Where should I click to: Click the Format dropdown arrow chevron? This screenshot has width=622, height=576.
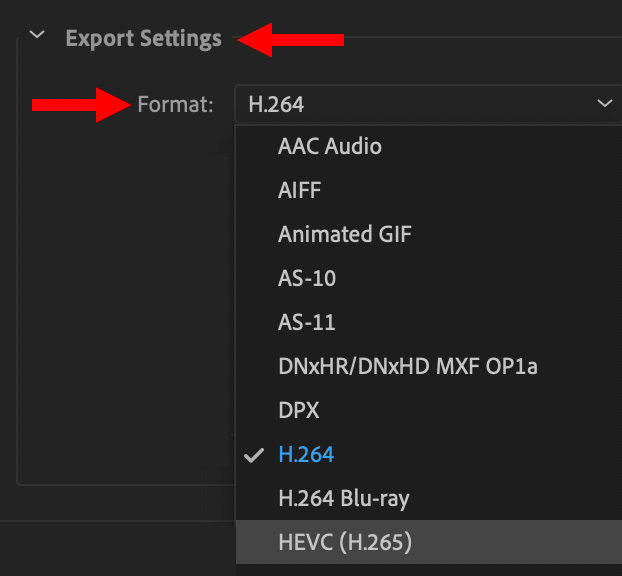click(604, 104)
